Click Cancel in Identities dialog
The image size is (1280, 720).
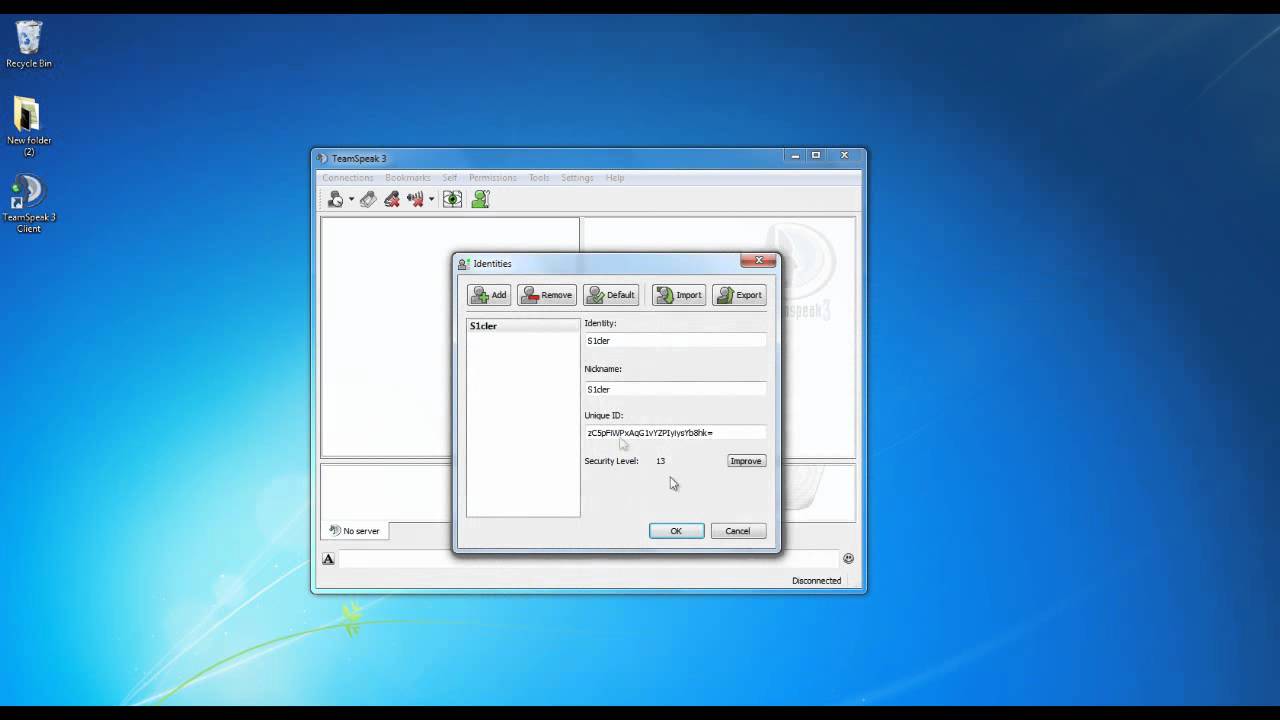tap(738, 531)
